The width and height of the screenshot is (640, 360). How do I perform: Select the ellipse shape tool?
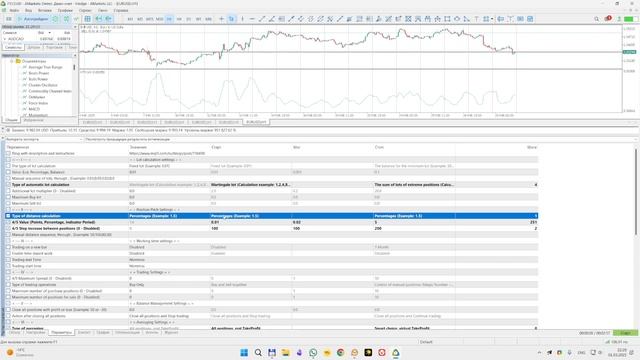pyautogui.click(x=457, y=19)
